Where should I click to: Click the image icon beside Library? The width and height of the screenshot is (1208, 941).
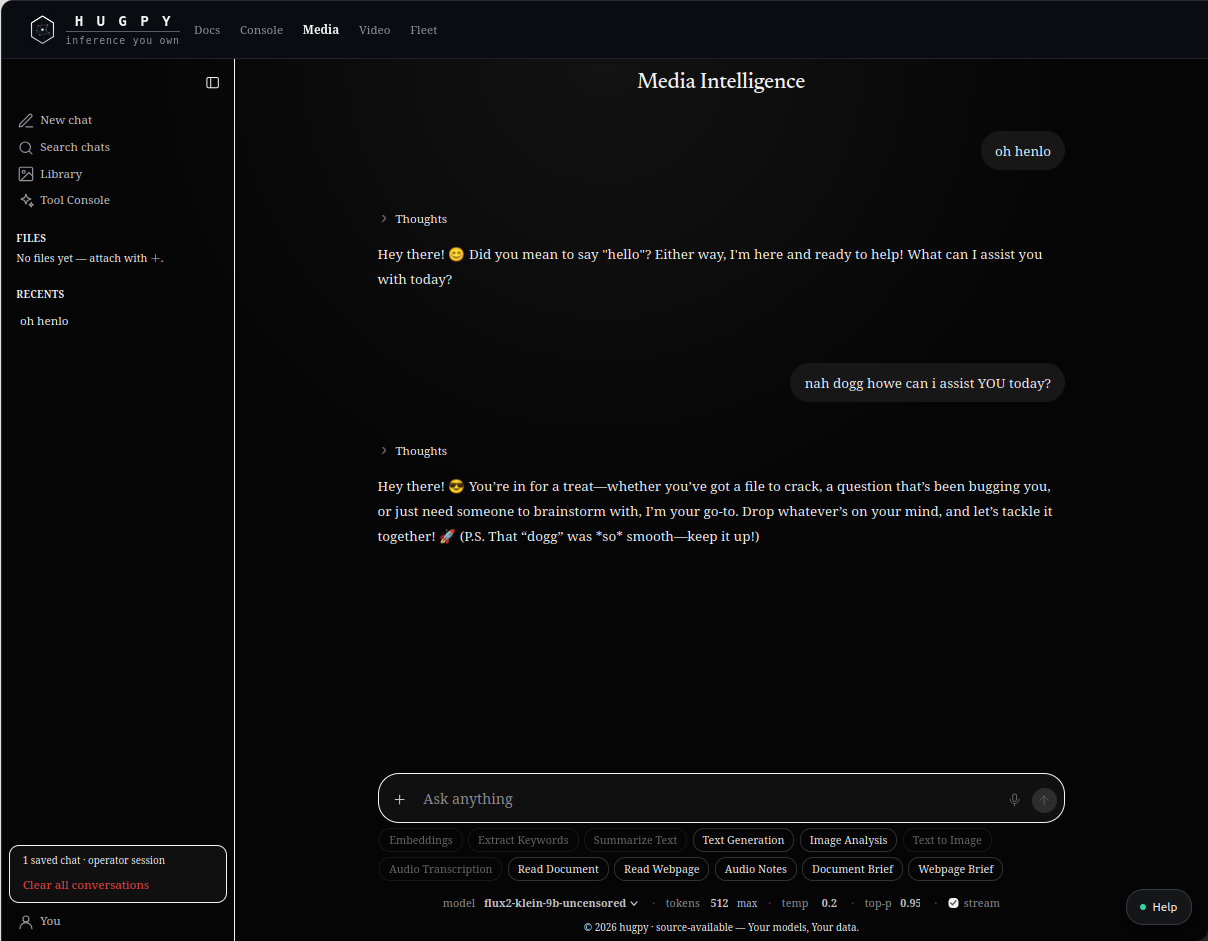coord(26,174)
